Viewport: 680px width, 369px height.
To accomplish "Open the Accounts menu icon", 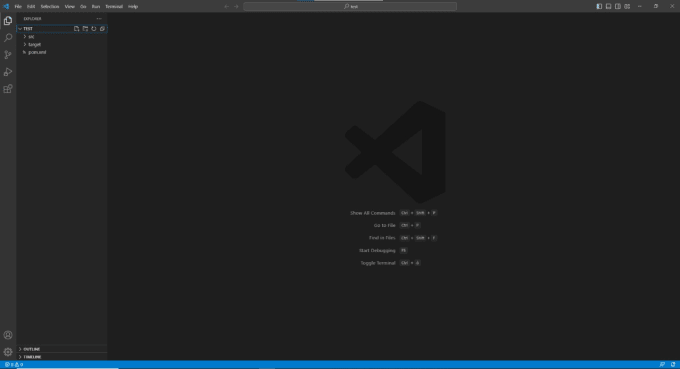I will click(8, 335).
